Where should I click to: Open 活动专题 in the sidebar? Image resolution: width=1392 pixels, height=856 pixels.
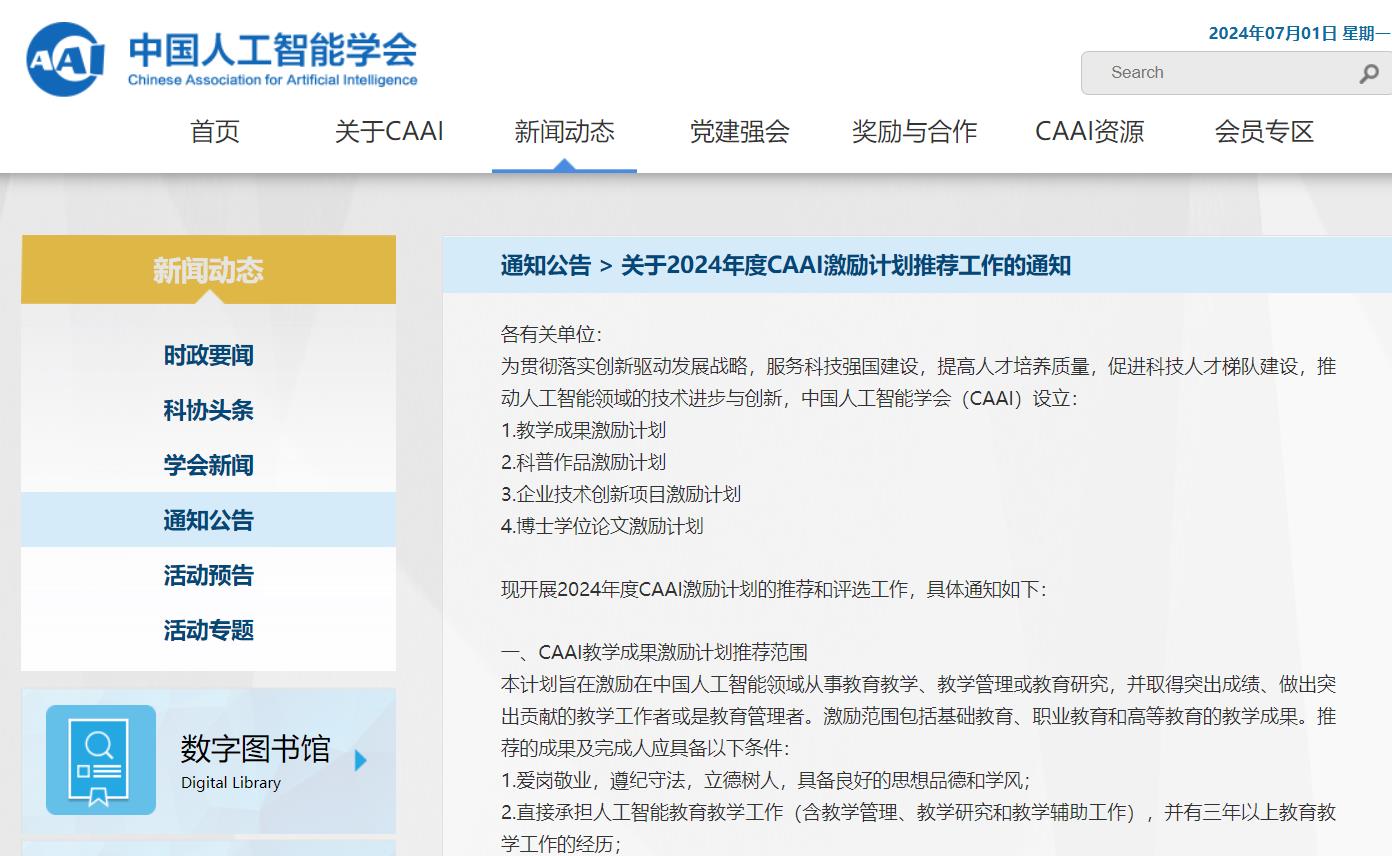[x=208, y=630]
